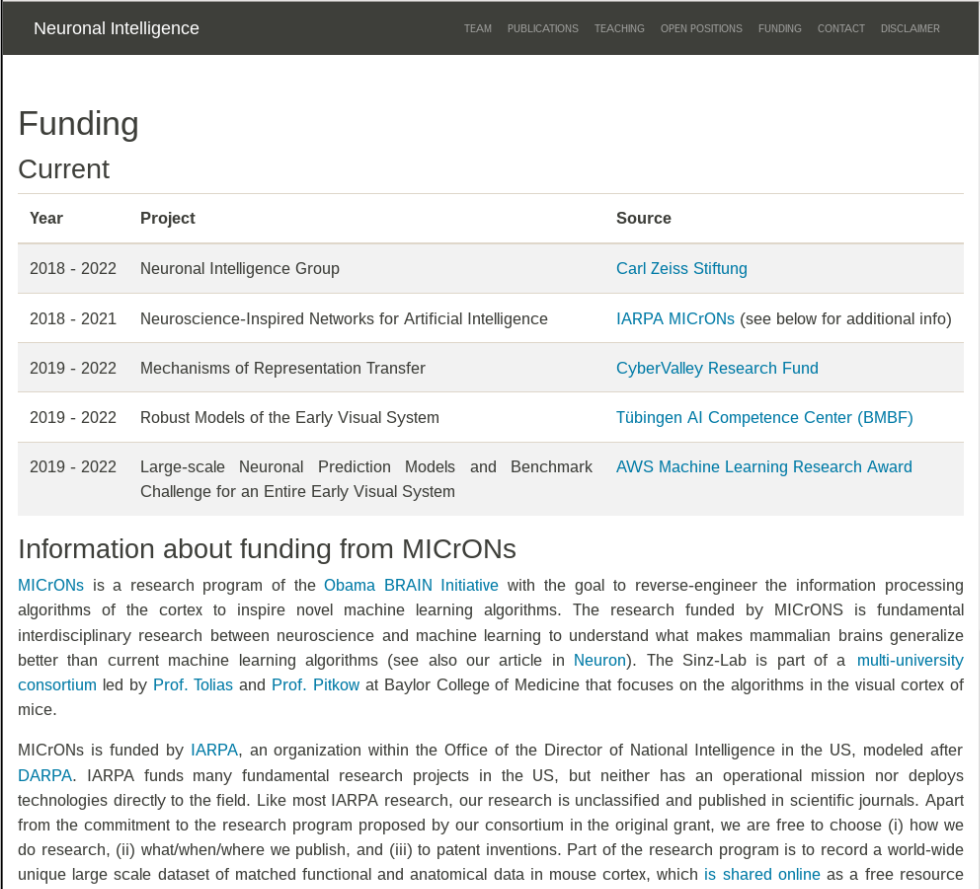980x889 pixels.
Task: Click the year cell beside Large-scale Neuronal Prediction
Action: tap(73, 467)
